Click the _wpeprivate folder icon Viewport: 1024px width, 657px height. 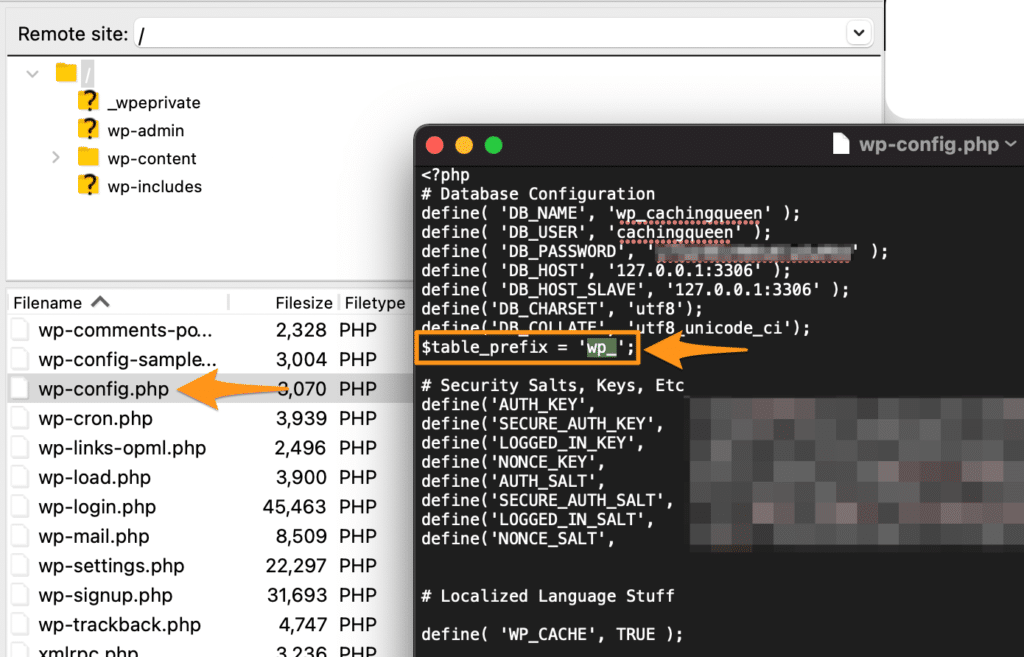[89, 102]
